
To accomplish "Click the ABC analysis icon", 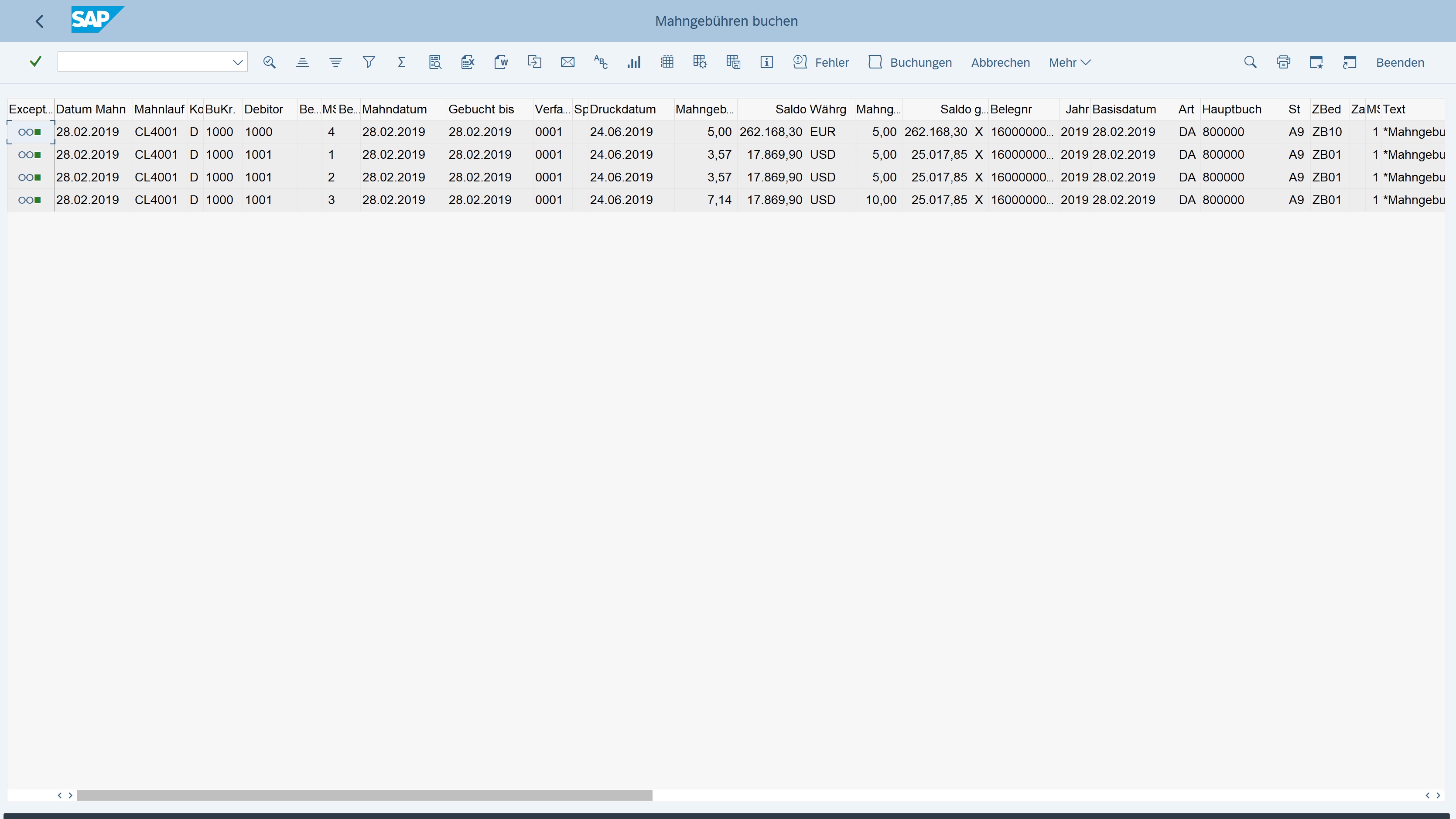I will pyautogui.click(x=600, y=62).
